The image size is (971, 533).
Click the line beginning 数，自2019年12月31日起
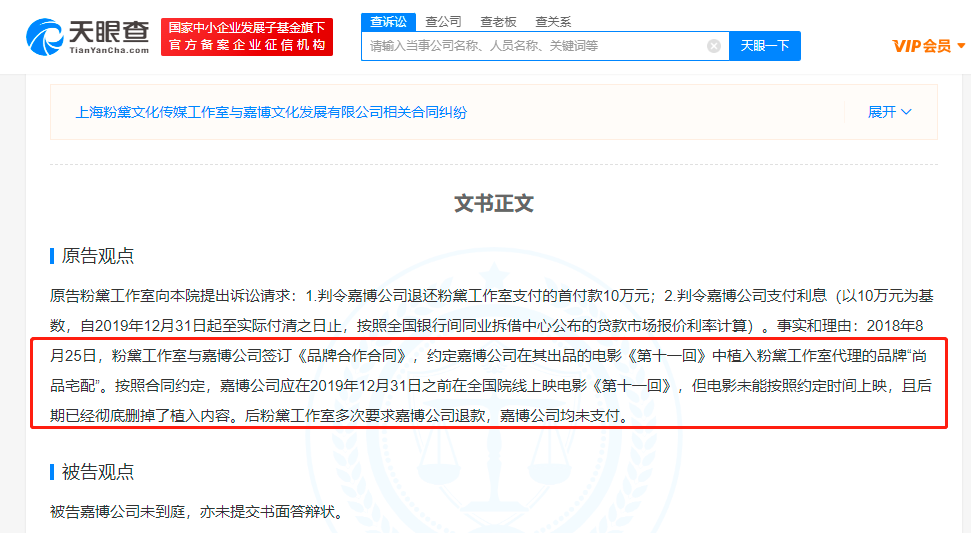[487, 326]
